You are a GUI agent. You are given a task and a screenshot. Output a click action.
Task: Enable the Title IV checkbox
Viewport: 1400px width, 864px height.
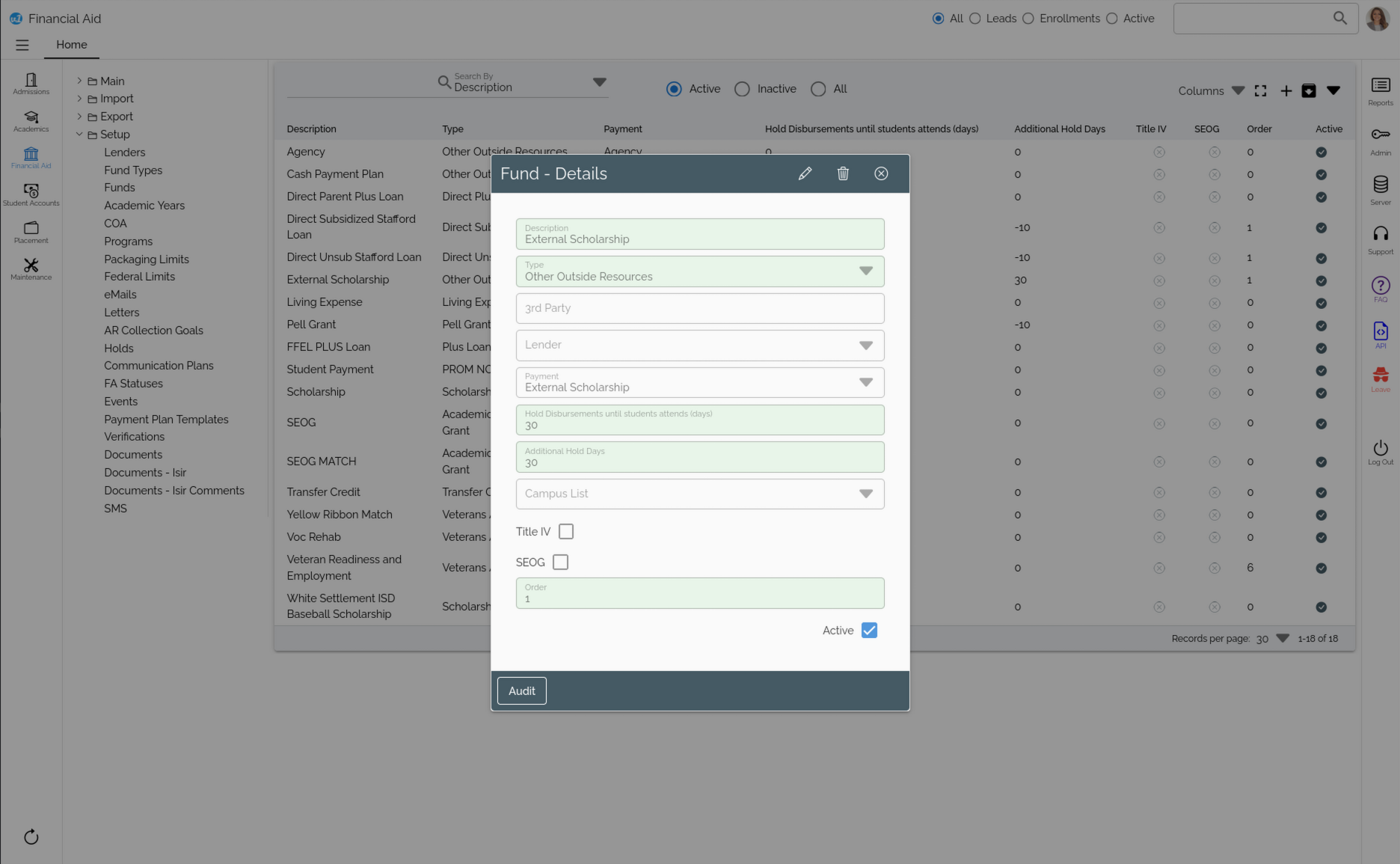566,531
